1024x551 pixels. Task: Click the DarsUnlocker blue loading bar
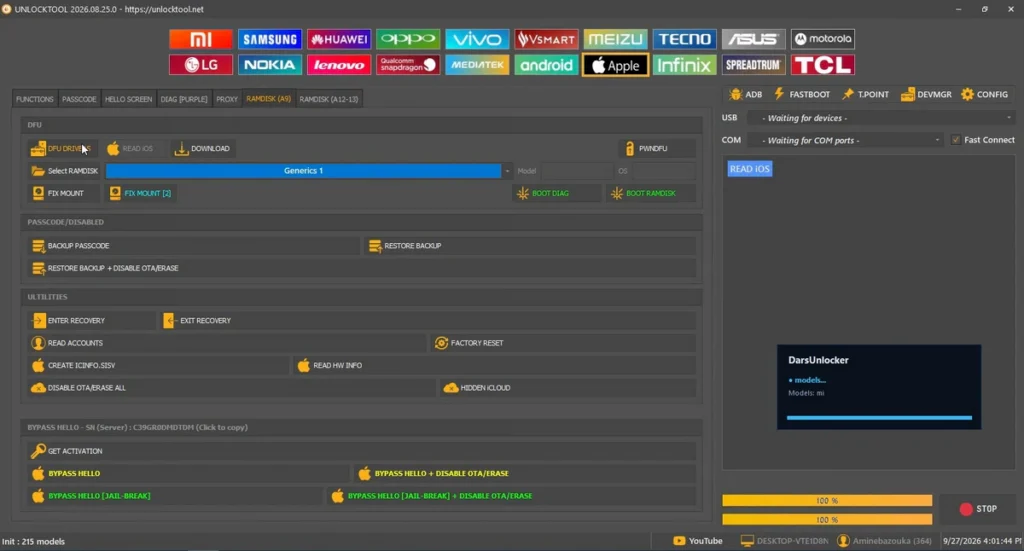[879, 417]
